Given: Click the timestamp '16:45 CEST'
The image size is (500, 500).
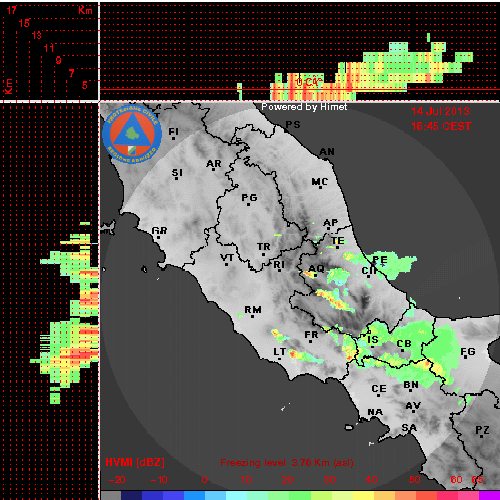Looking at the screenshot, I should click(x=441, y=126).
